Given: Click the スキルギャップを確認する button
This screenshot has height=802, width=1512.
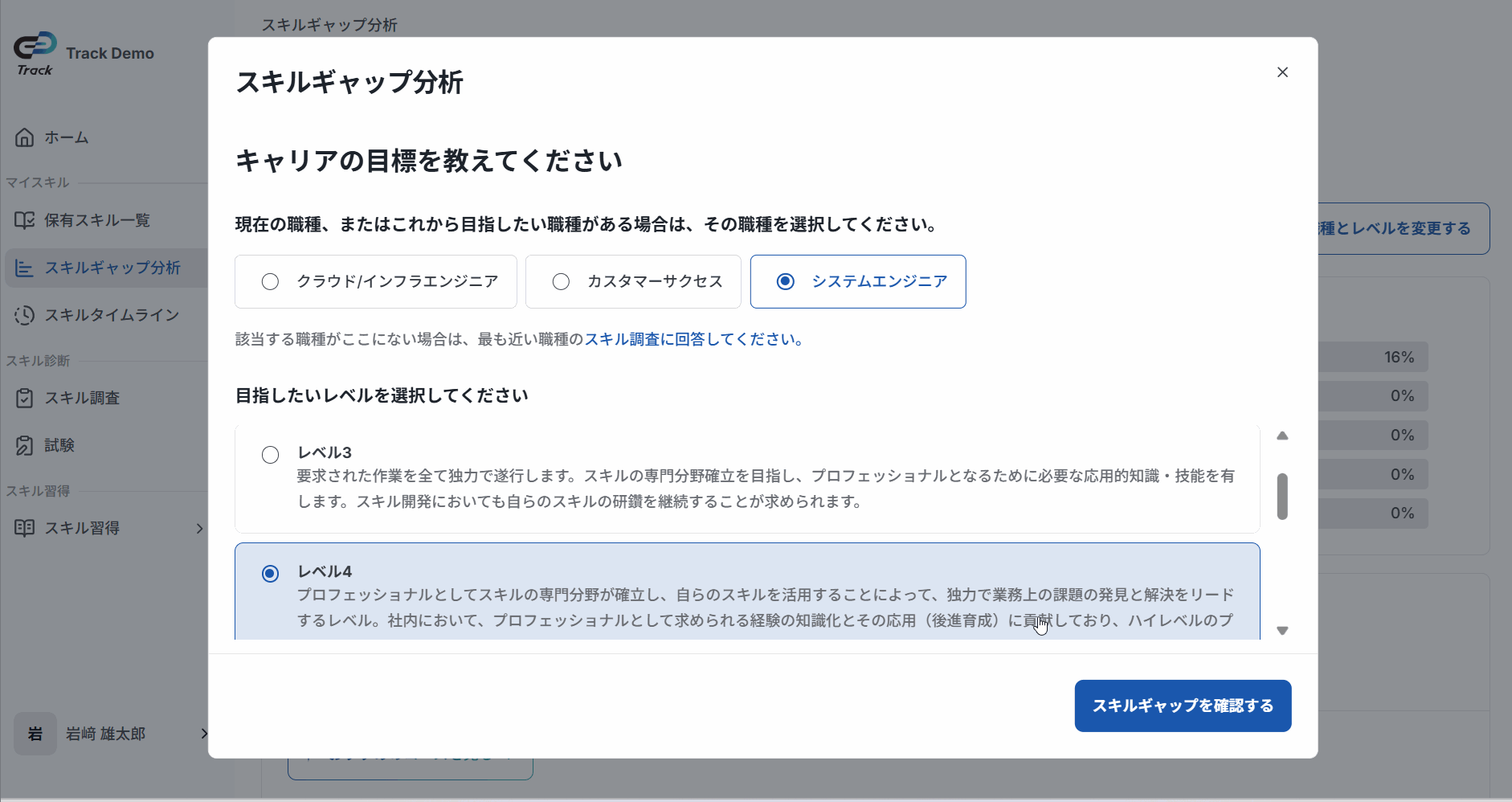Looking at the screenshot, I should [1183, 706].
